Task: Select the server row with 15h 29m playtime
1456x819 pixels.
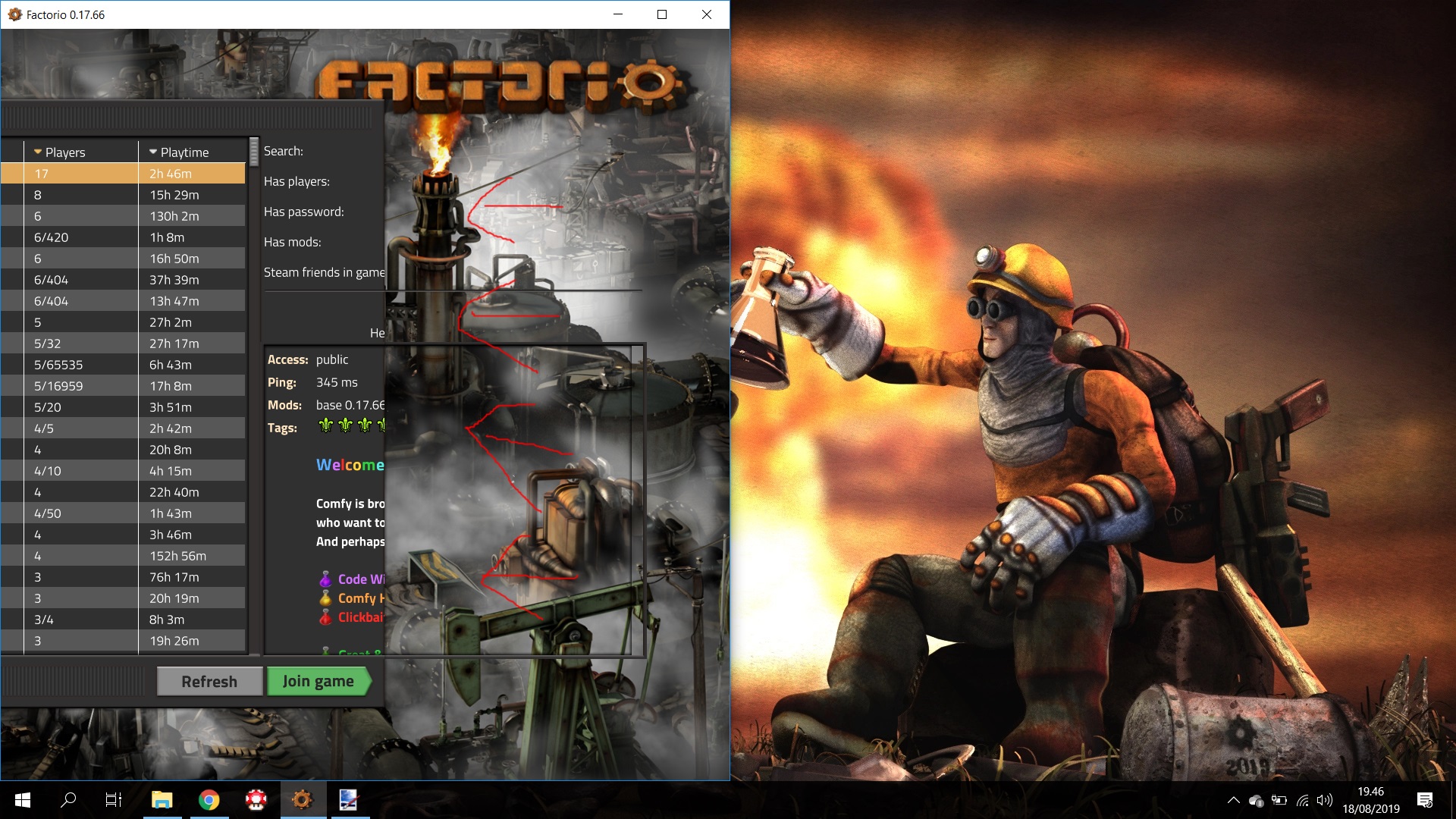Action: [123, 195]
